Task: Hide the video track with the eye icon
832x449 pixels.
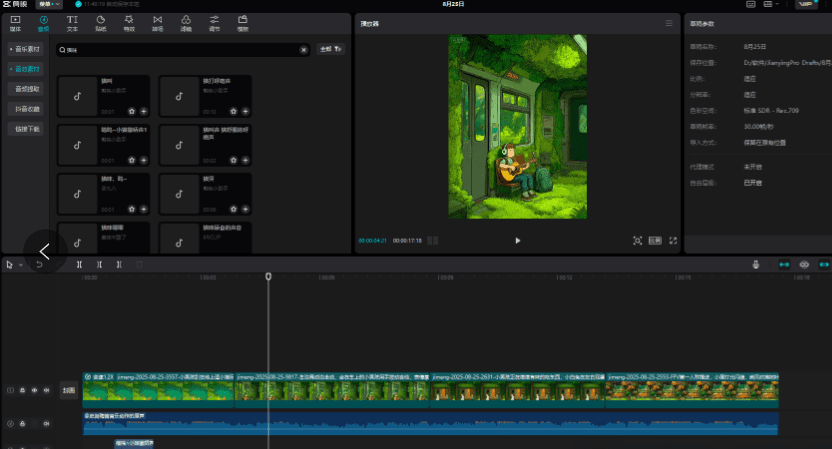Action: coord(34,390)
